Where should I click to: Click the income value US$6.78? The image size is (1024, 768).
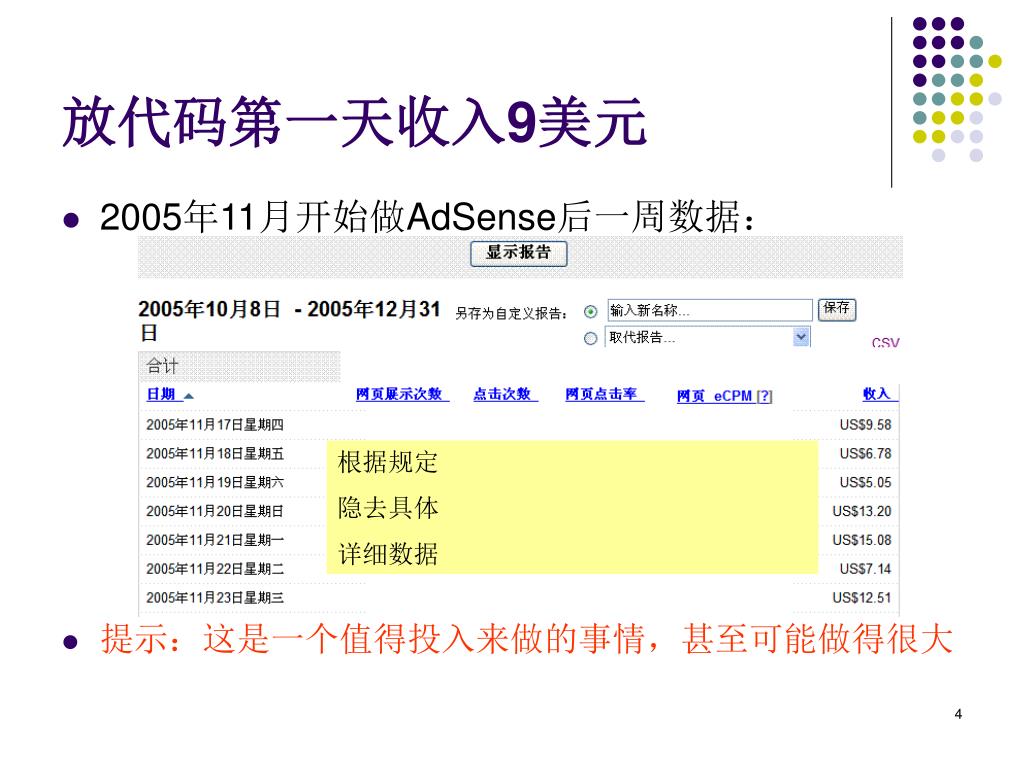click(x=865, y=453)
